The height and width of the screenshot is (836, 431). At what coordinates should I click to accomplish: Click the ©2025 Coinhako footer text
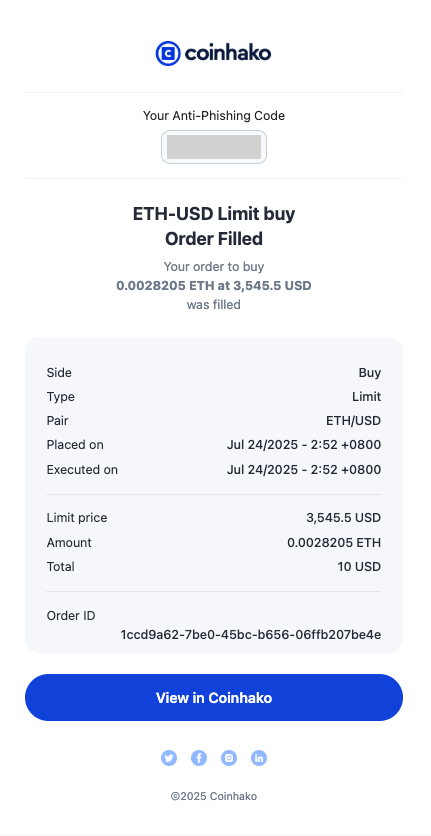(214, 796)
